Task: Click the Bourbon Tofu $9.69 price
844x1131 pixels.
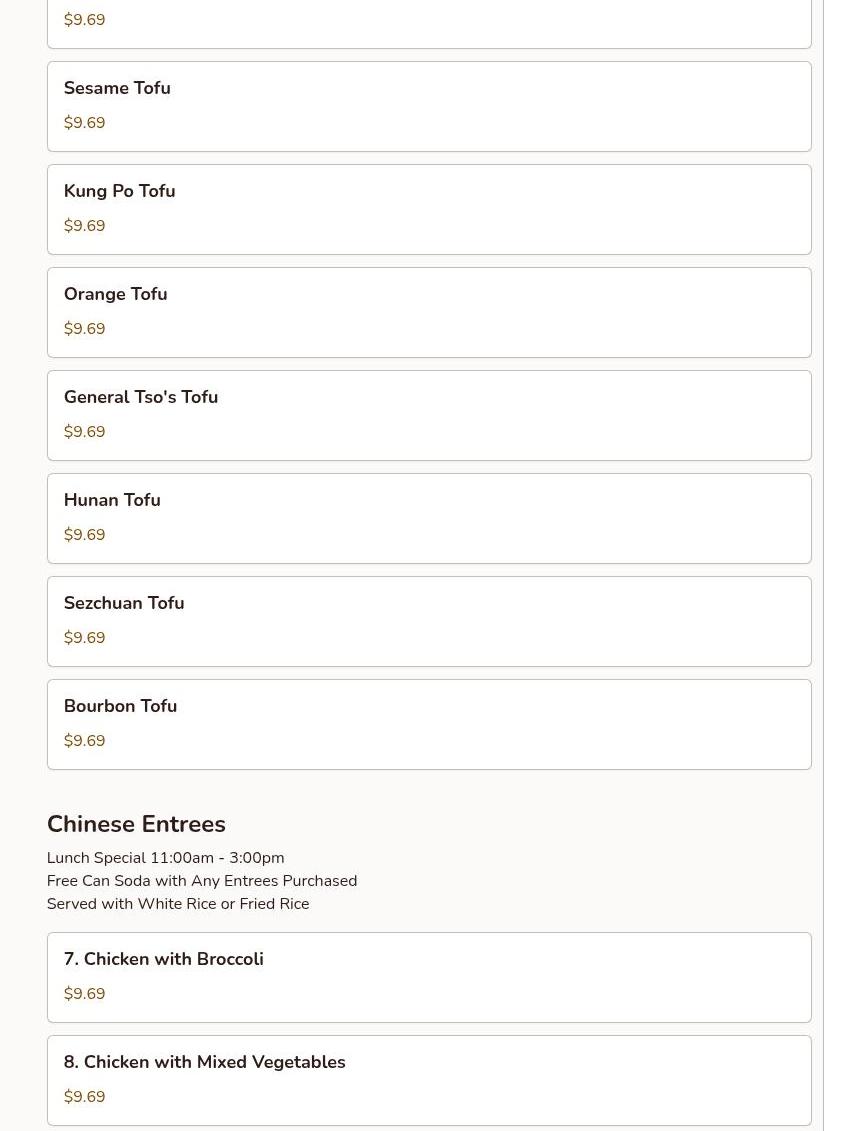Action: coord(84,741)
